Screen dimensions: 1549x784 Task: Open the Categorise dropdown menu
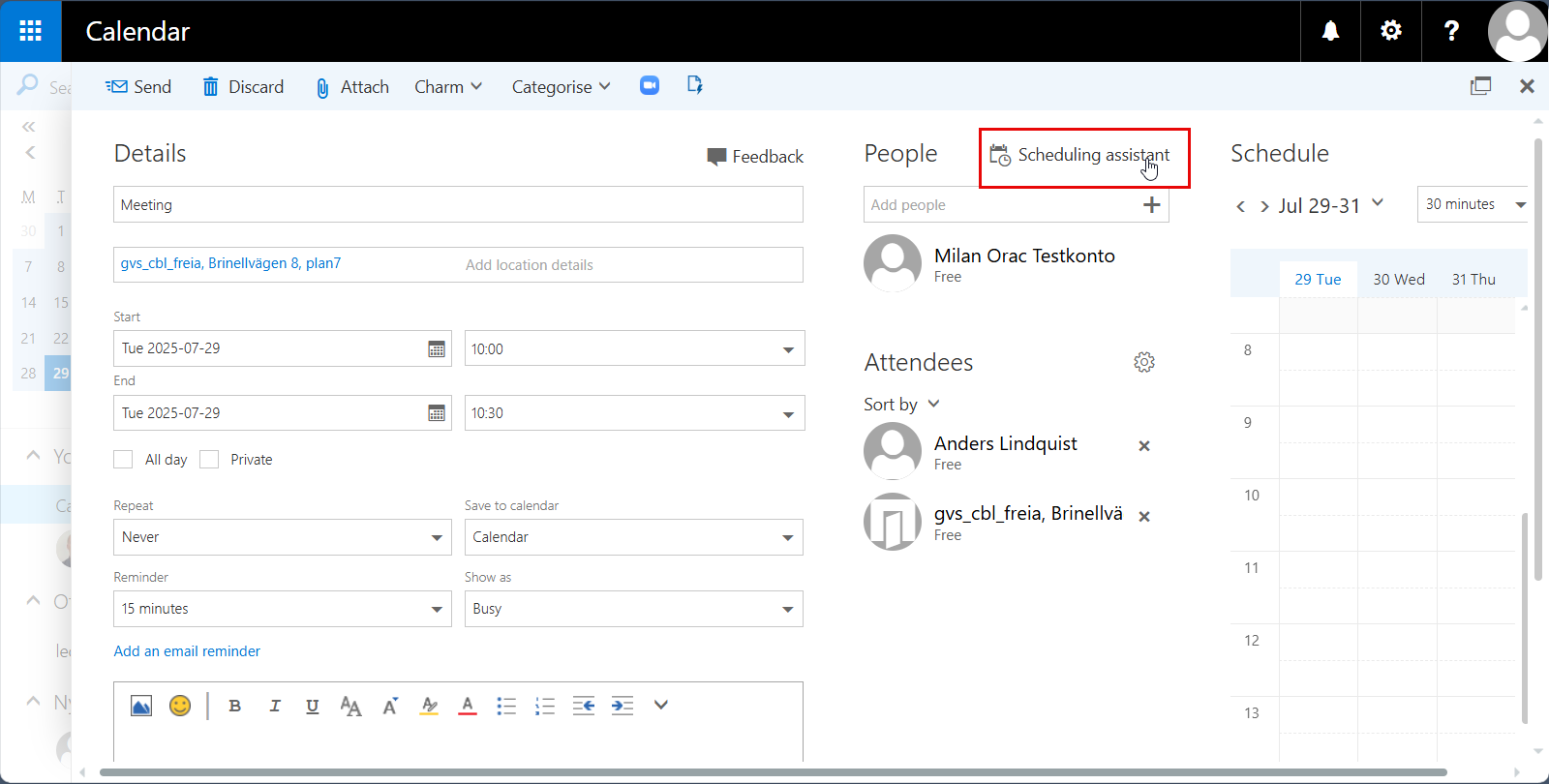point(562,87)
